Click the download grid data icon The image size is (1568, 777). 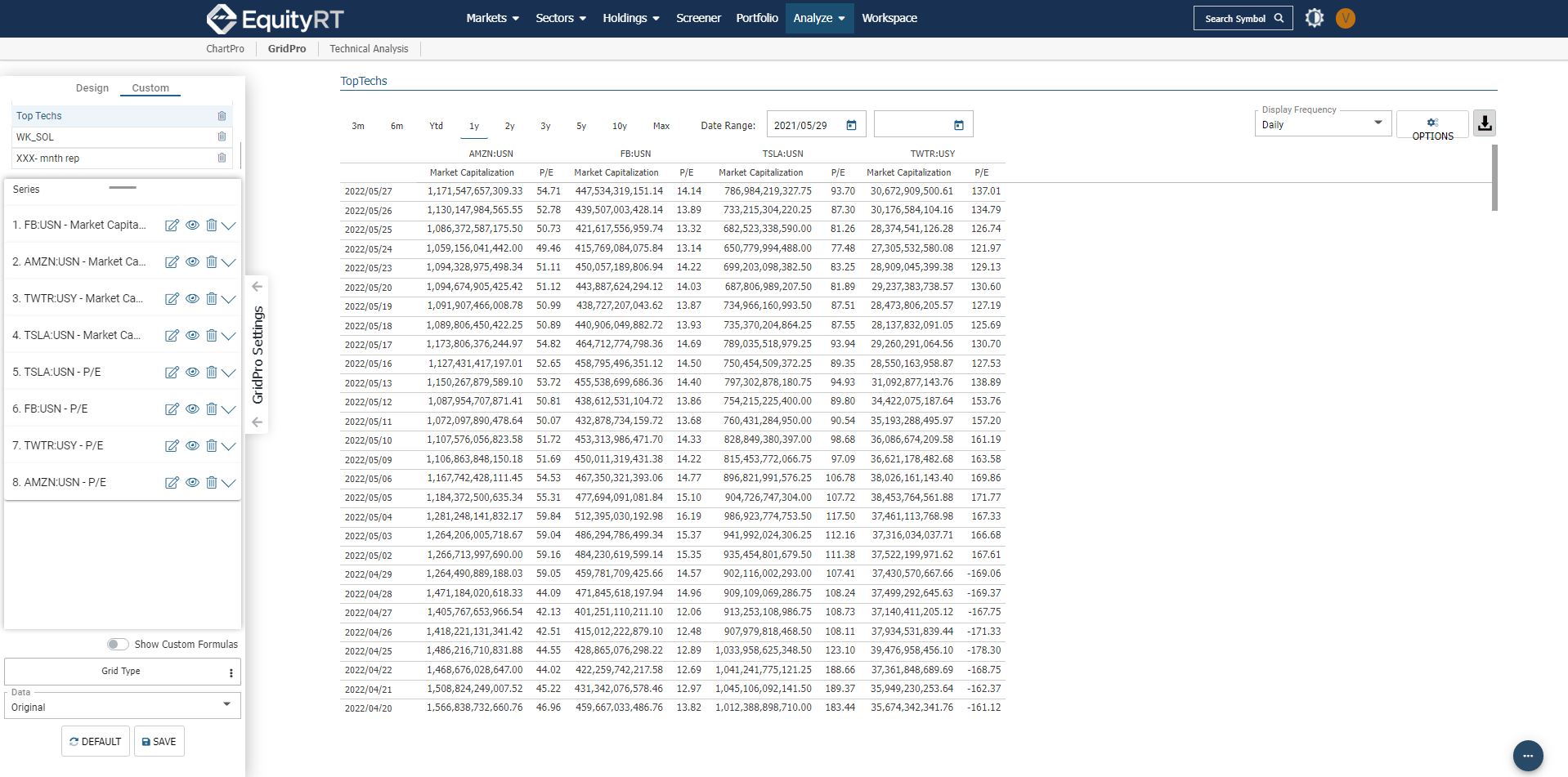point(1484,123)
